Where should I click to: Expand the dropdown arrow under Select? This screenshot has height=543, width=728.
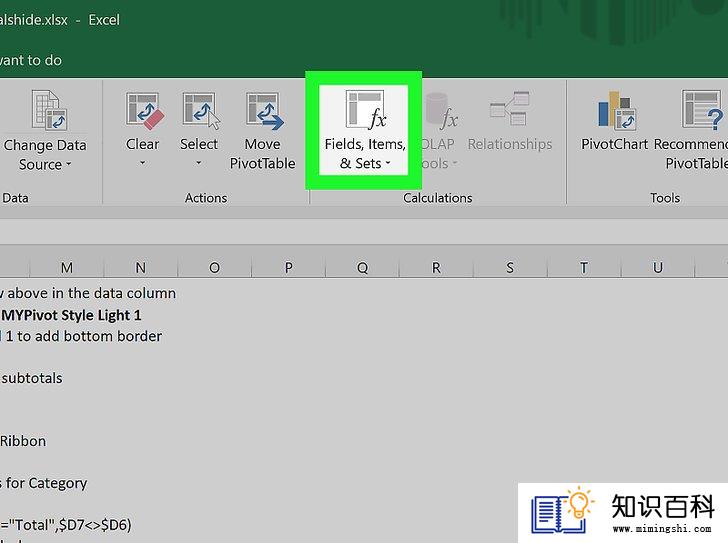point(199,163)
